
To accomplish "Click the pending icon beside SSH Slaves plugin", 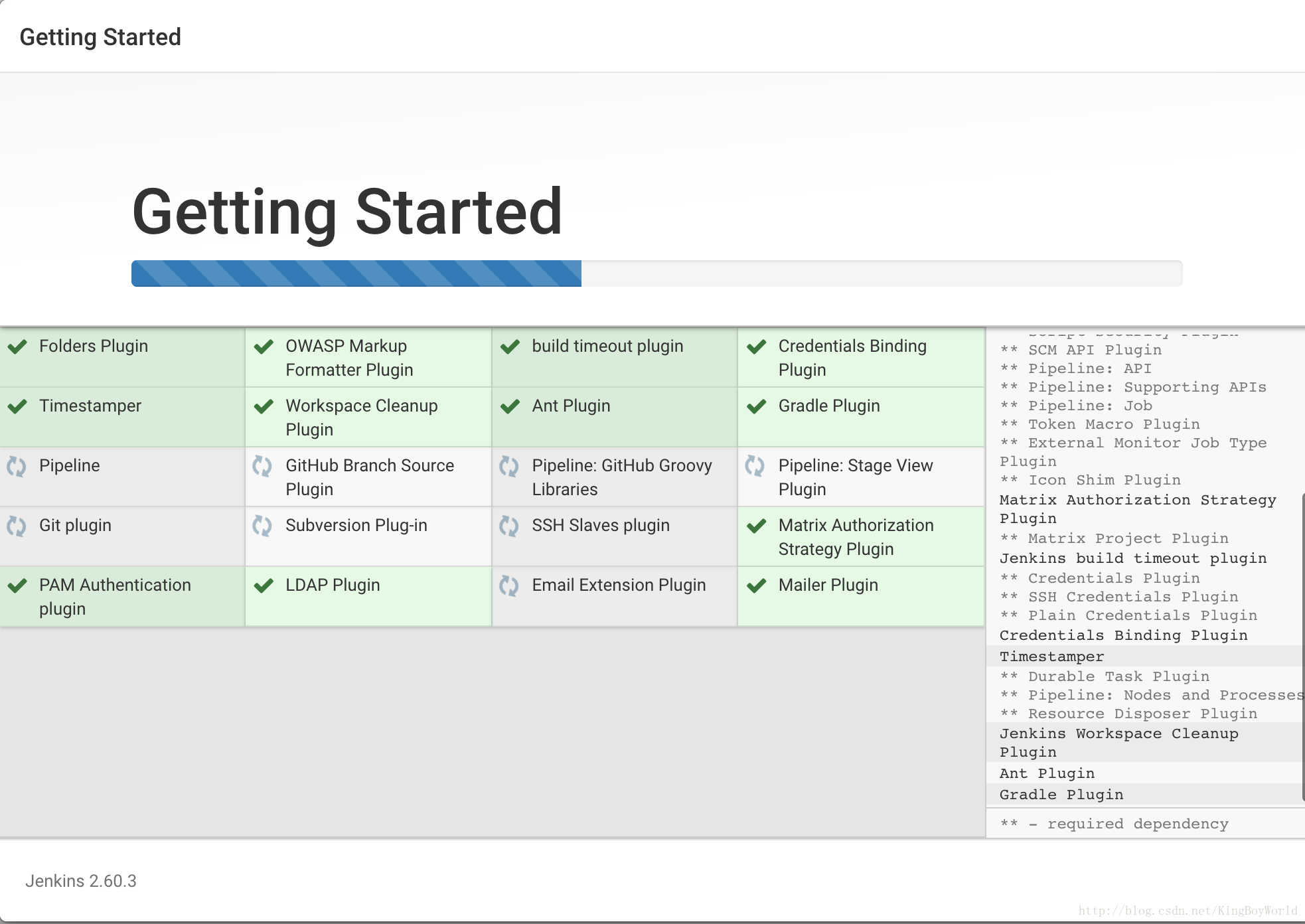I will pos(509,526).
